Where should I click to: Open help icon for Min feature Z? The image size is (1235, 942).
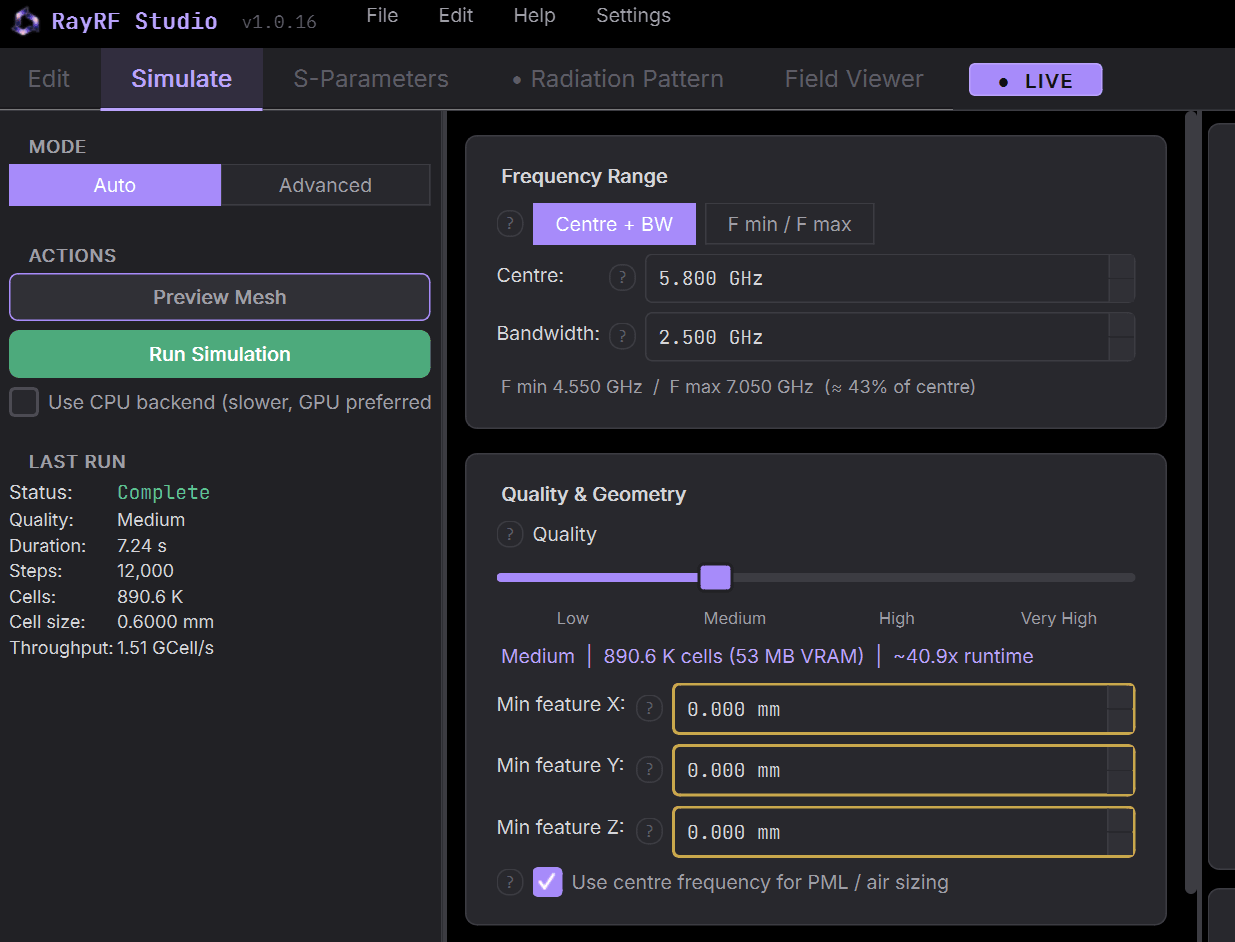(x=649, y=831)
